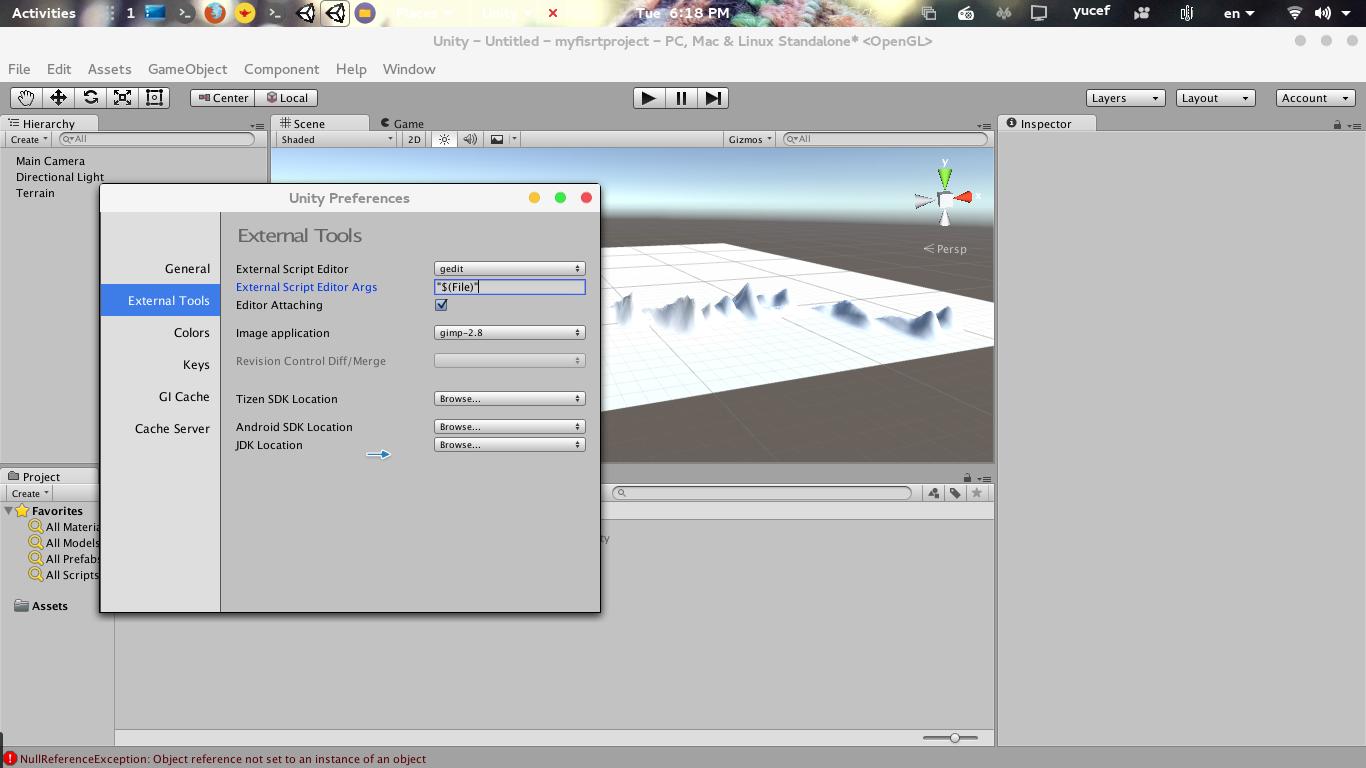Viewport: 1366px width, 768px height.
Task: Select the Scale tool
Action: click(x=122, y=97)
